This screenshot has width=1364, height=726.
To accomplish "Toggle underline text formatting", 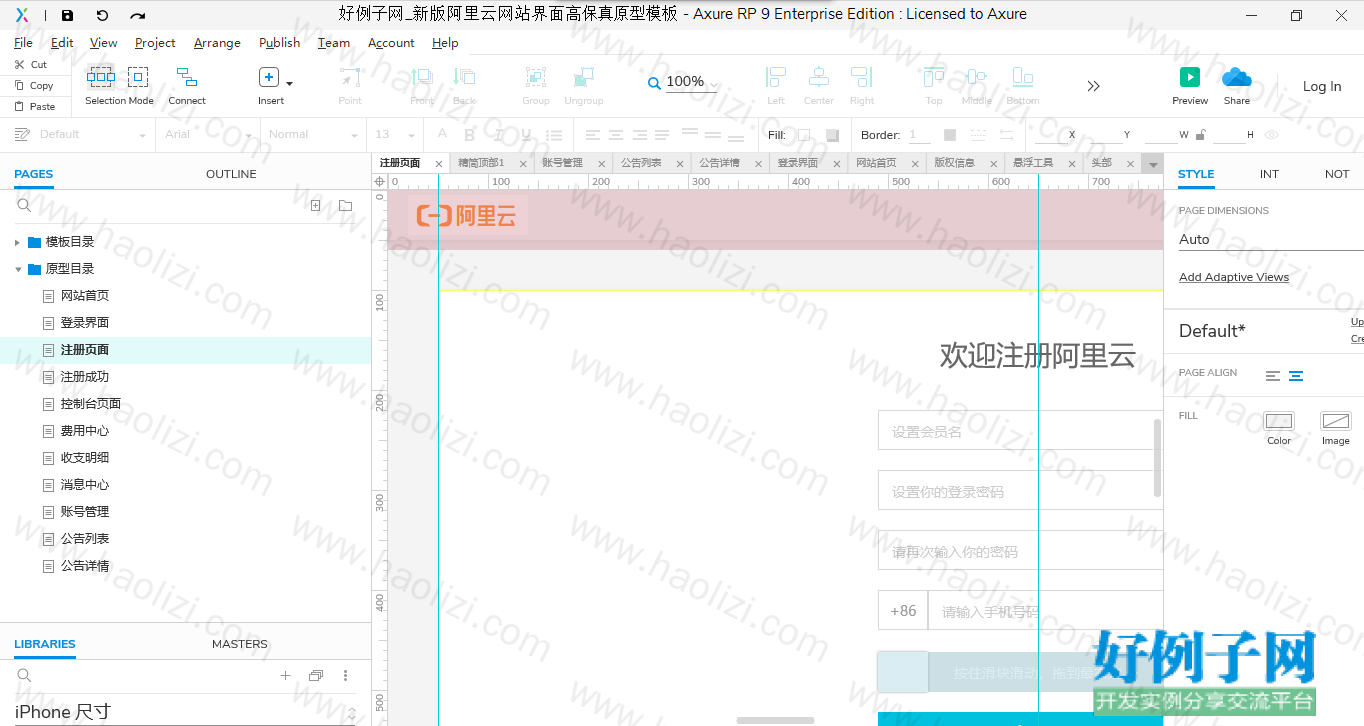I will pos(526,135).
